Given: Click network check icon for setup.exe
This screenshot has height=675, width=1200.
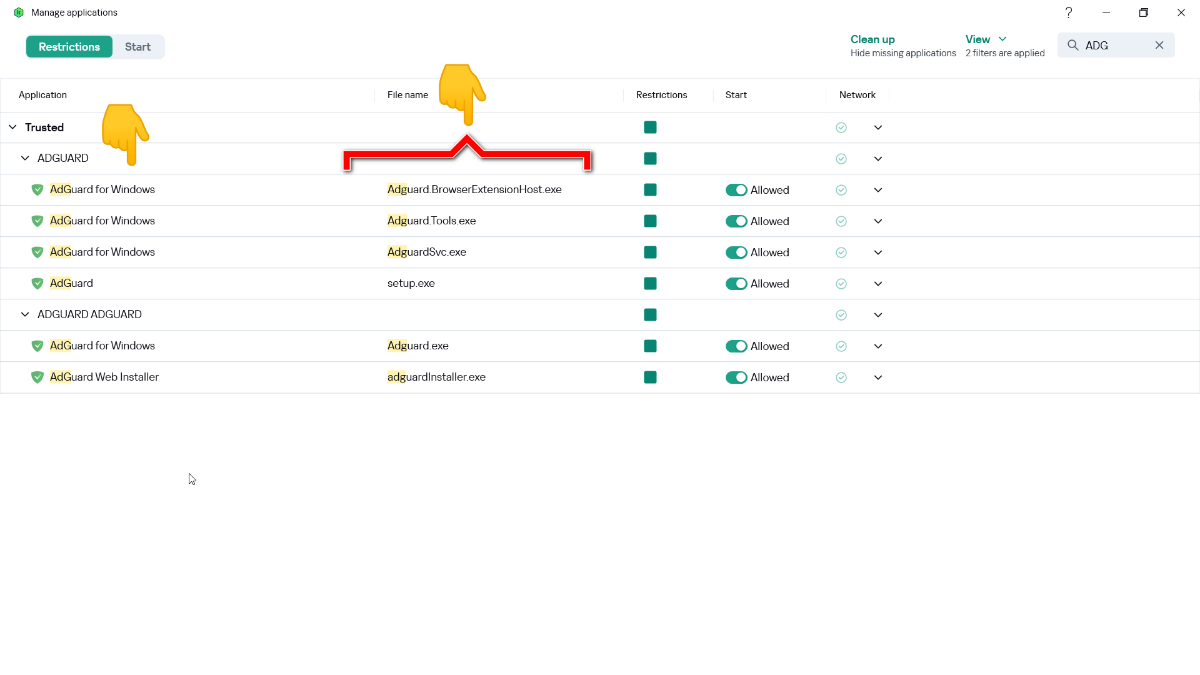Looking at the screenshot, I should point(841,284).
